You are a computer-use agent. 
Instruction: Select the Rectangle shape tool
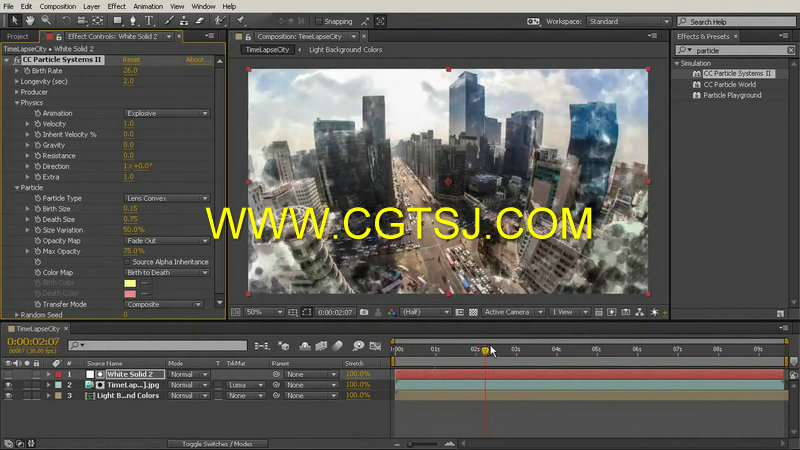pyautogui.click(x=117, y=21)
